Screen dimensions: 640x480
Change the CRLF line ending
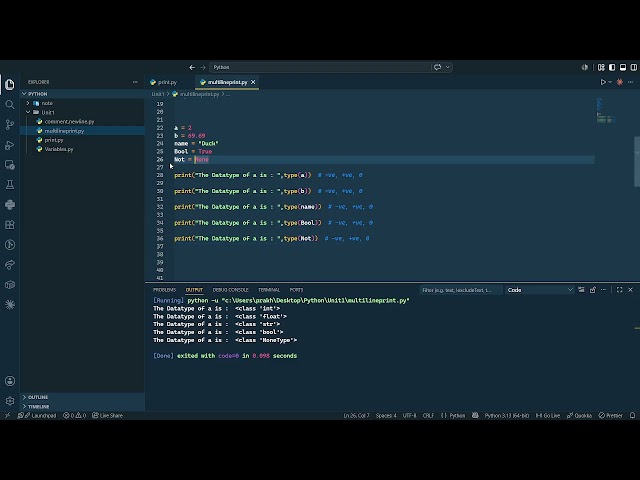[428, 416]
